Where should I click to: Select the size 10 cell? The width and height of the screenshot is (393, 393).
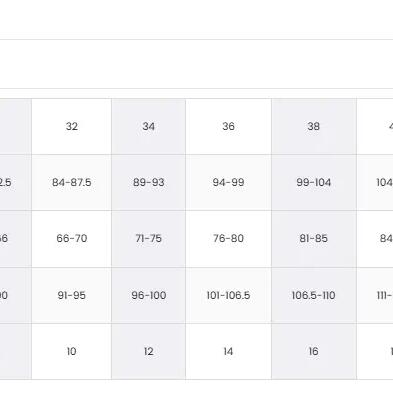[72, 351]
